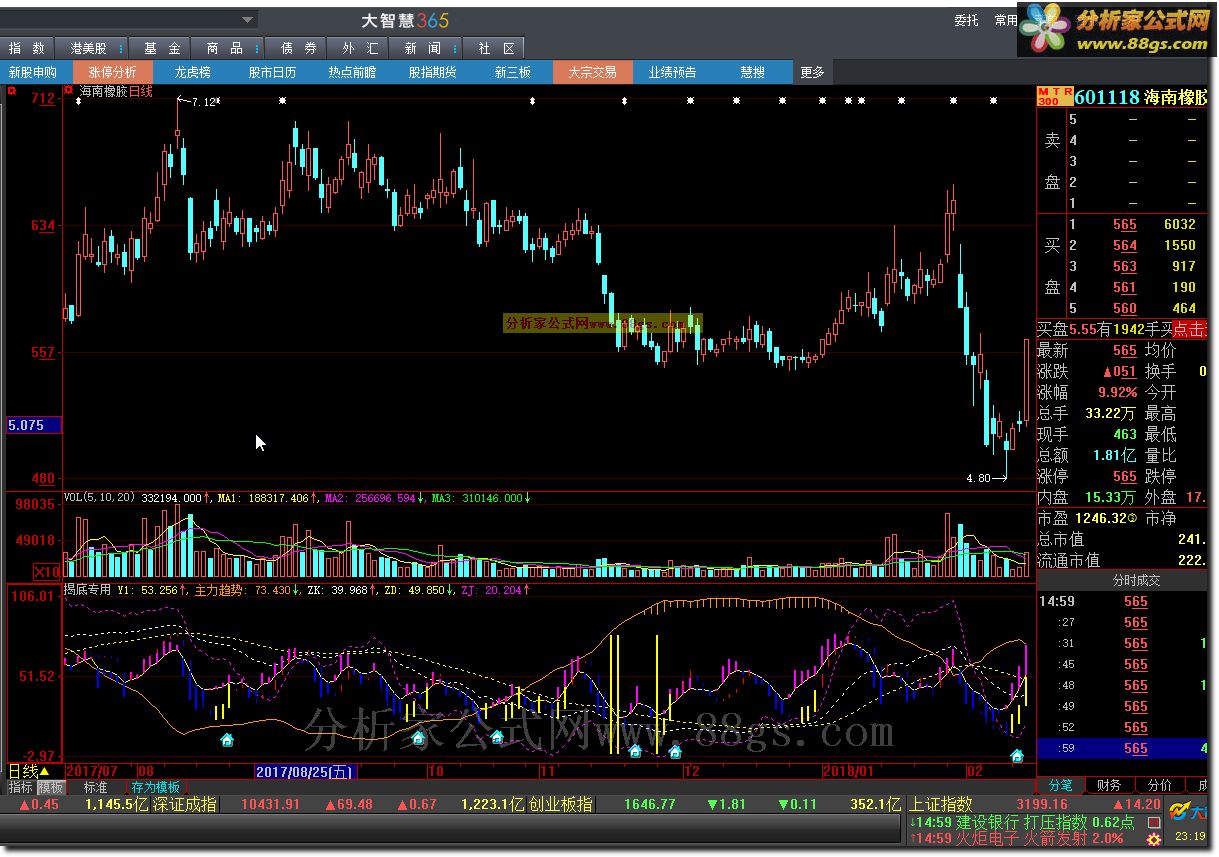Switch to the 分笔 tab

(x=1060, y=786)
